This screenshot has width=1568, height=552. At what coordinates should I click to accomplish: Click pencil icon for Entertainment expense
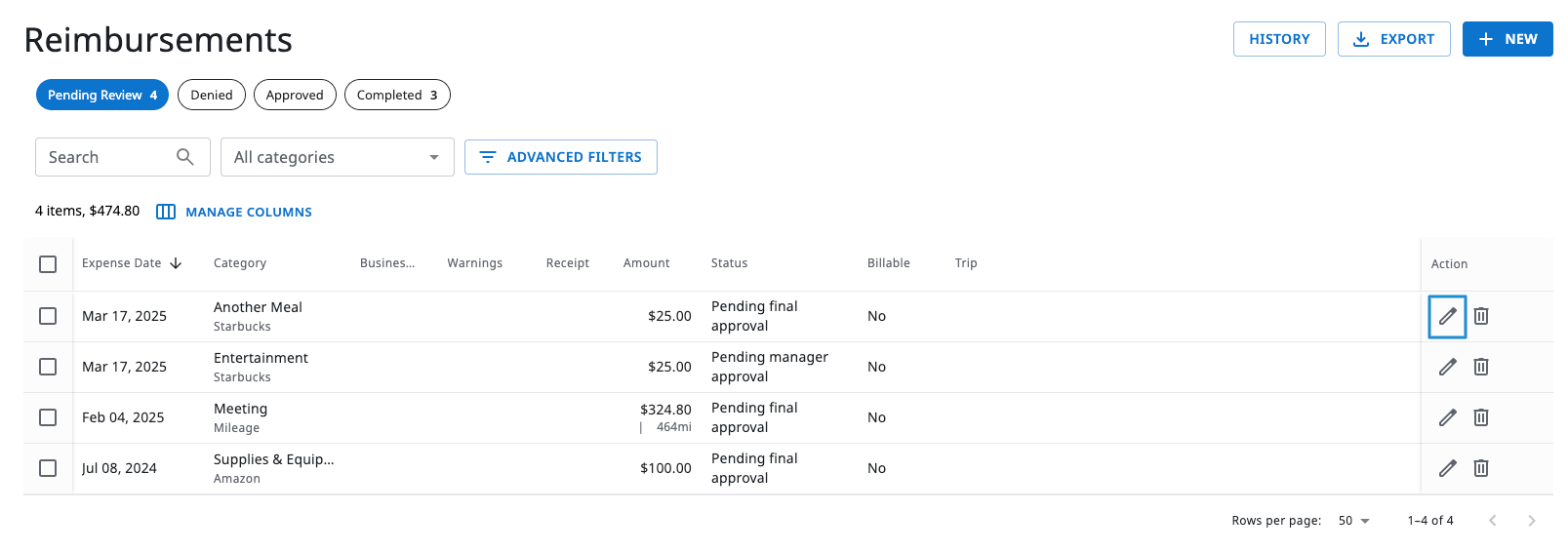pyautogui.click(x=1447, y=367)
